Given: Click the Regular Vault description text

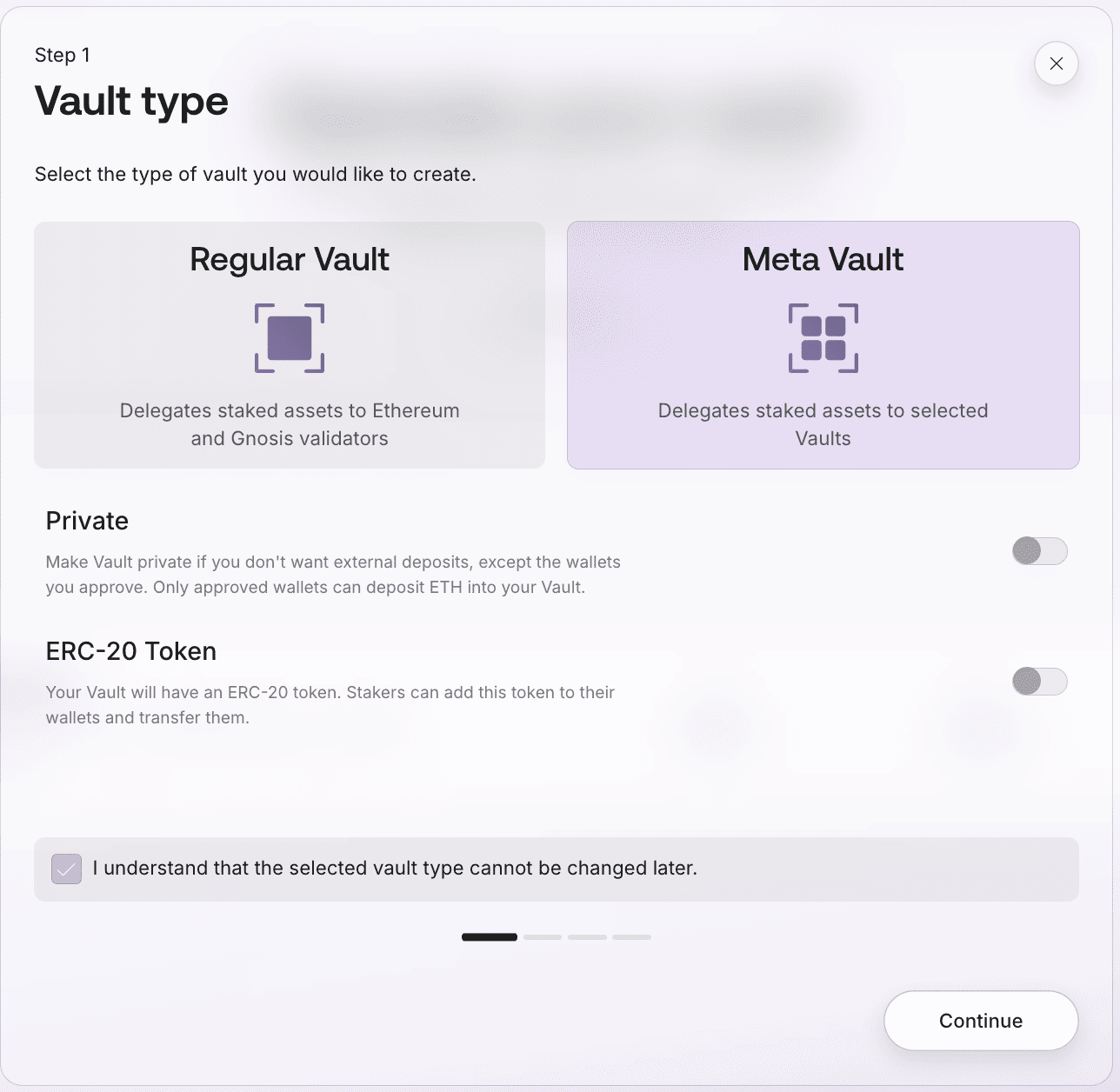Looking at the screenshot, I should [x=290, y=424].
